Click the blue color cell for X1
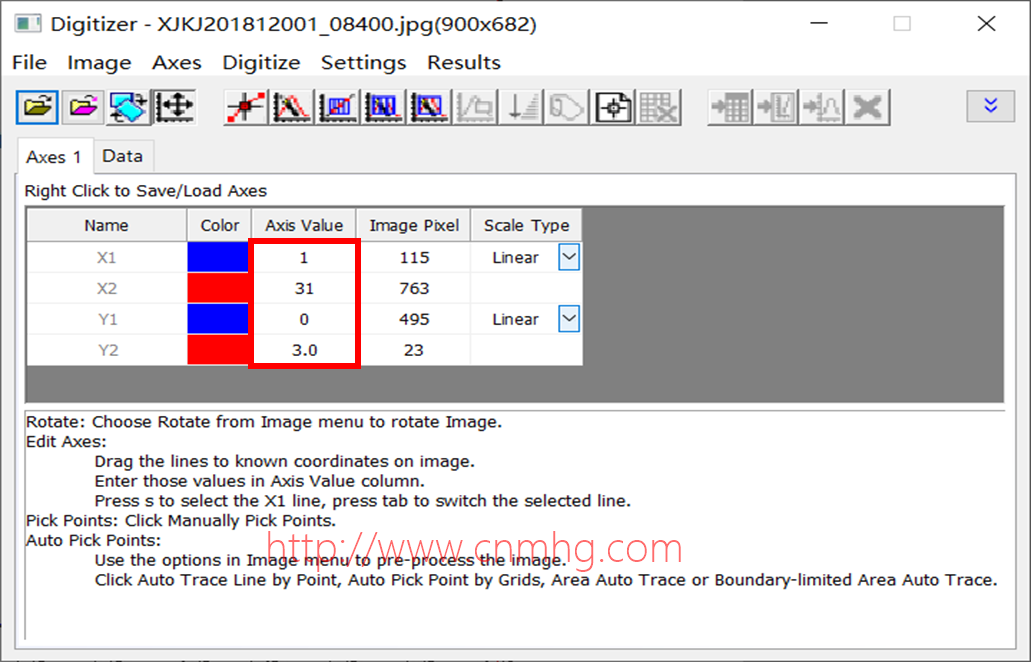This screenshot has width=1031, height=662. tap(217, 258)
